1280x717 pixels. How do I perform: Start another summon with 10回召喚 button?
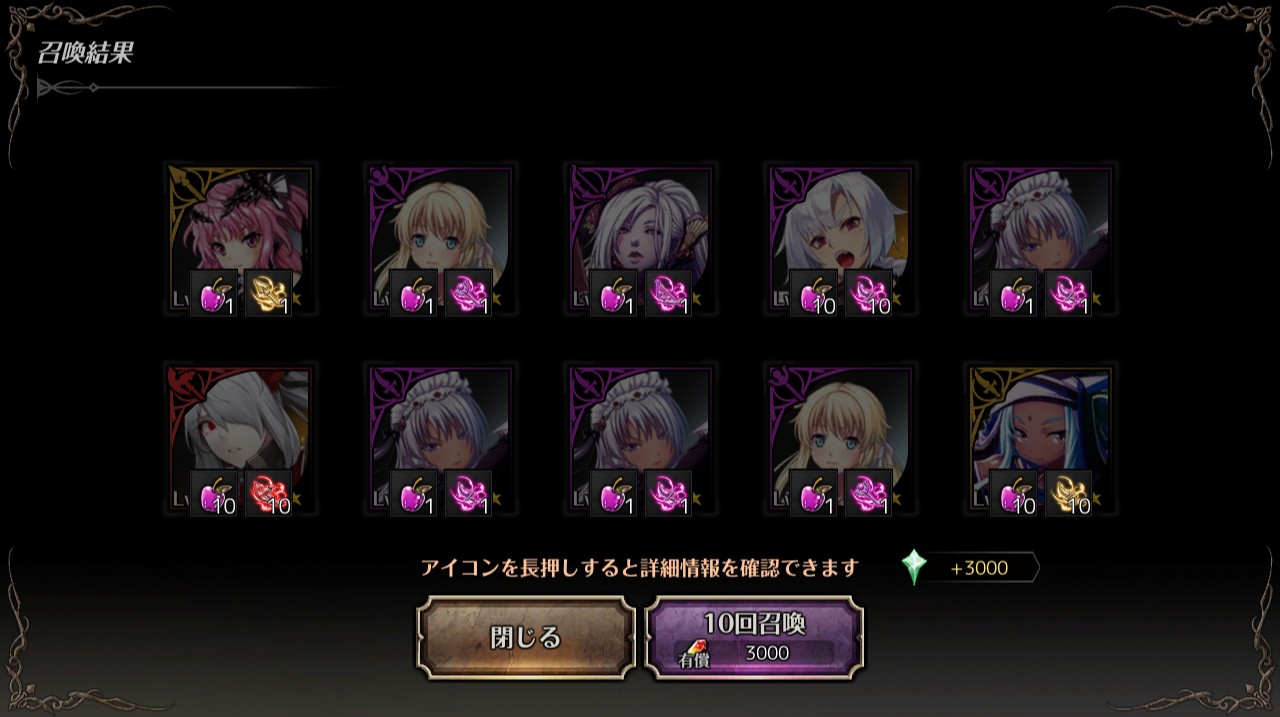point(754,638)
